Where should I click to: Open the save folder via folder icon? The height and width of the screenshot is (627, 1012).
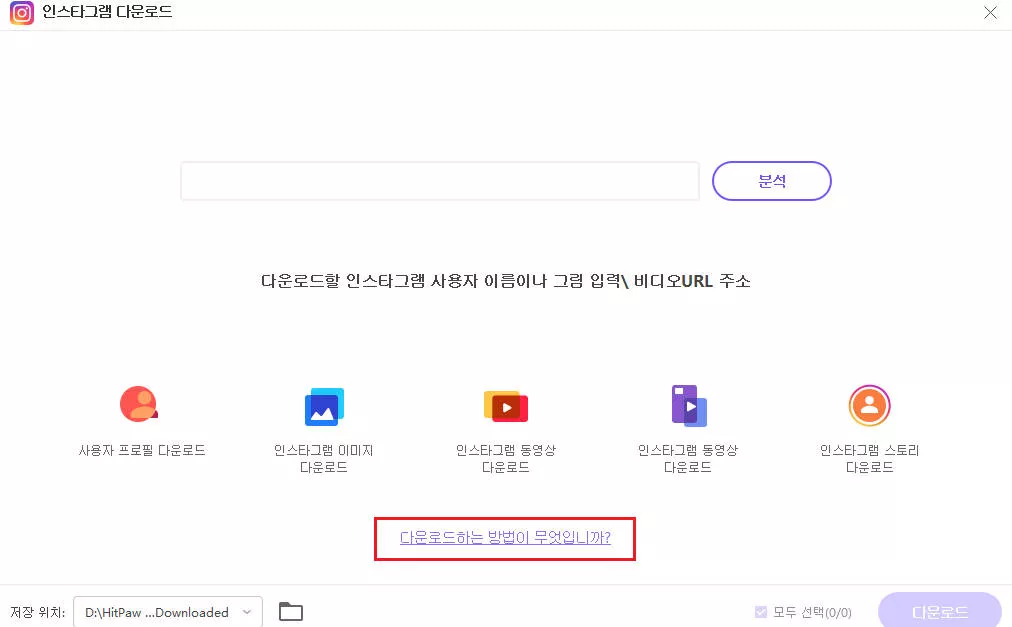290,611
